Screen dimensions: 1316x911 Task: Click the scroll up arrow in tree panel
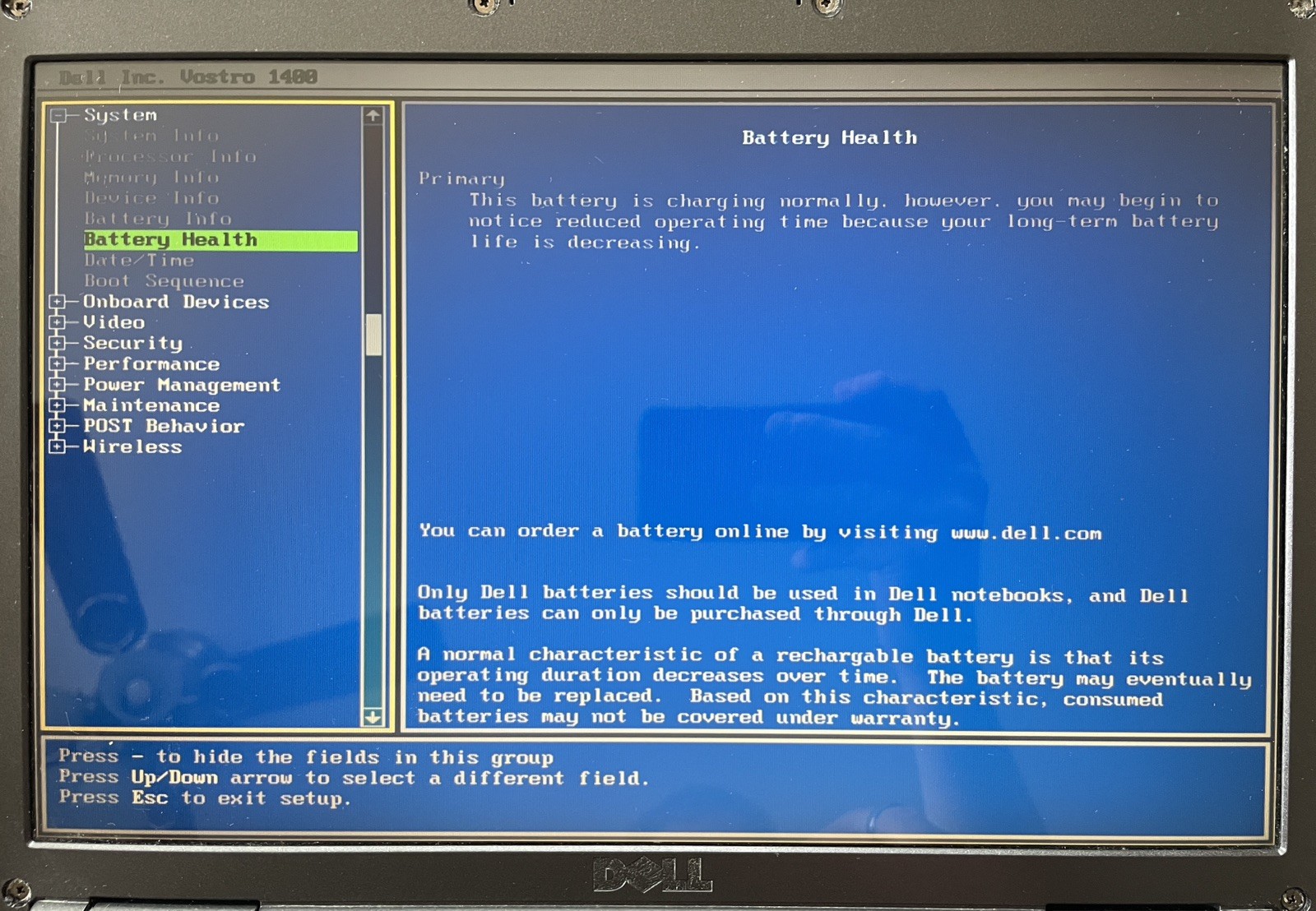tap(373, 116)
